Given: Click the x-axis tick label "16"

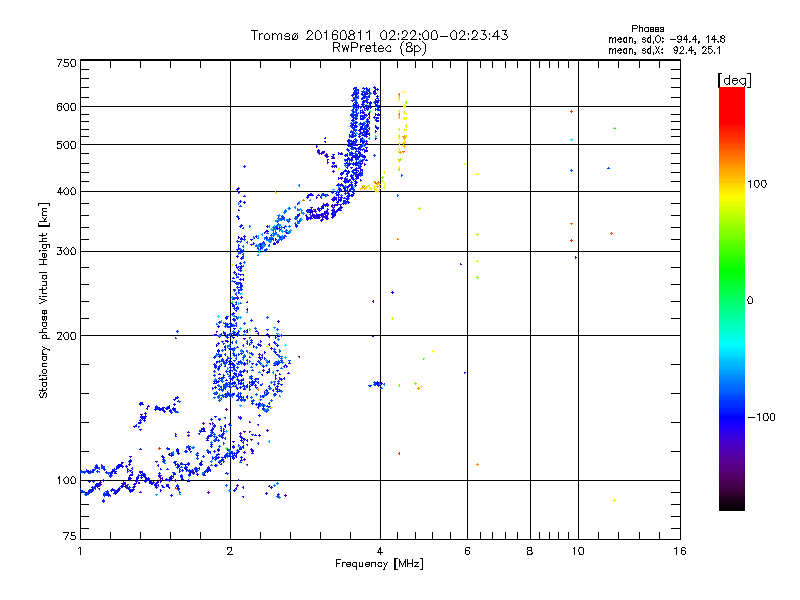Looking at the screenshot, I should click(x=680, y=551).
